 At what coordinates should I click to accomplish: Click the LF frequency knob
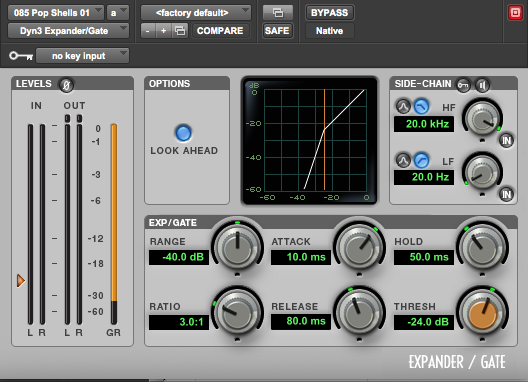click(x=482, y=172)
